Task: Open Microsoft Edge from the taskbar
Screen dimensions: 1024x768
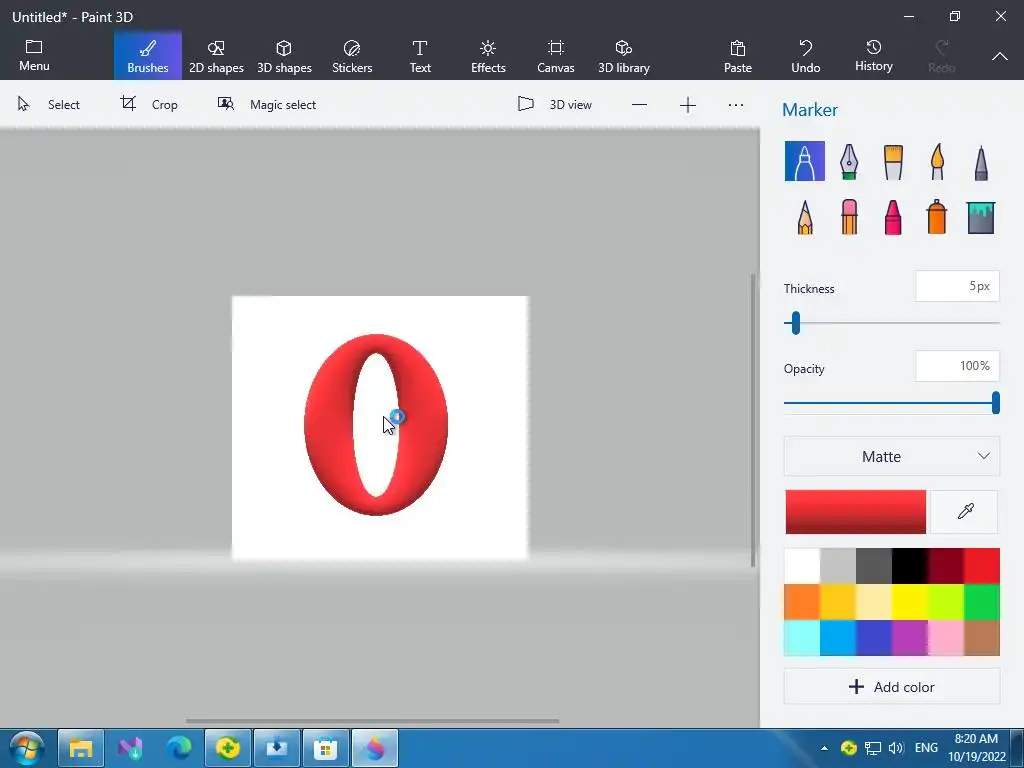Action: point(179,748)
